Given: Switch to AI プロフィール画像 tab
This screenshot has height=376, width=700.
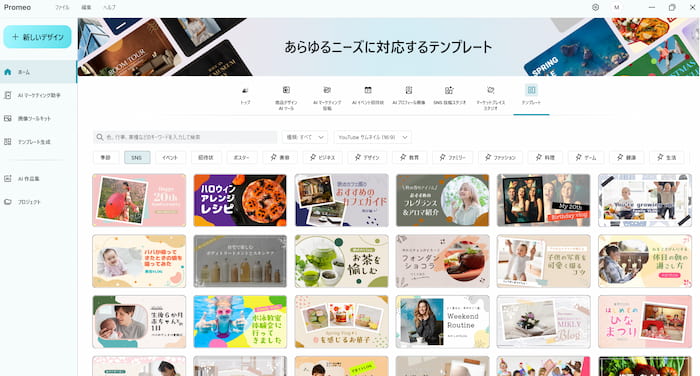Looking at the screenshot, I should 409,96.
